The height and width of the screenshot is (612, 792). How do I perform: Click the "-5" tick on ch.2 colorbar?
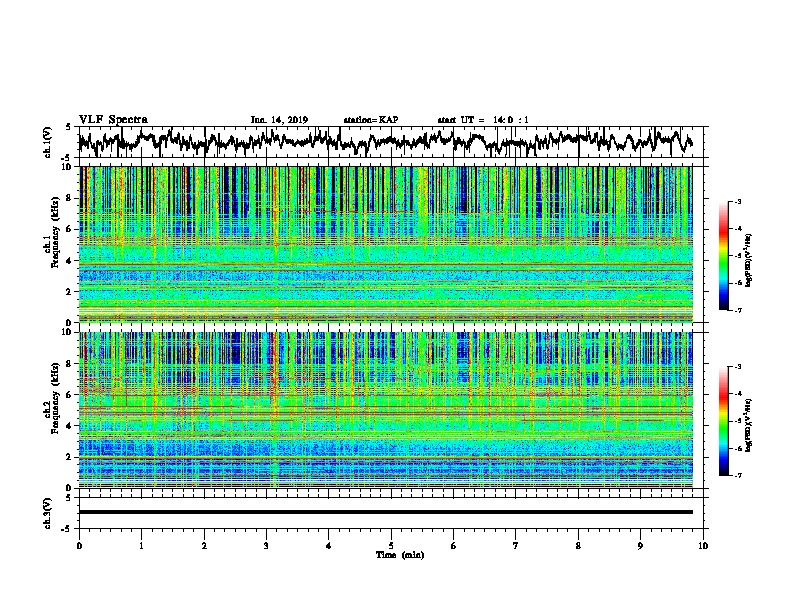[738, 421]
